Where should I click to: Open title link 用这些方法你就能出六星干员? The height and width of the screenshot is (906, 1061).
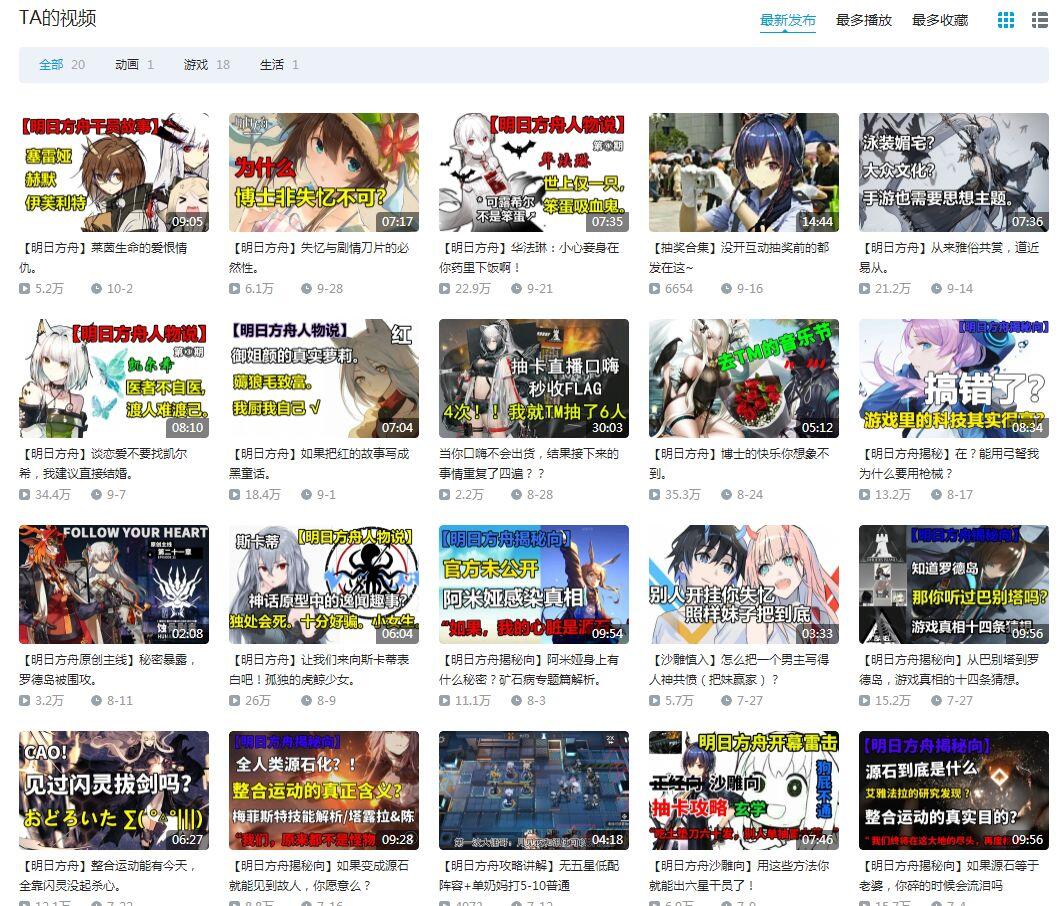(x=739, y=875)
